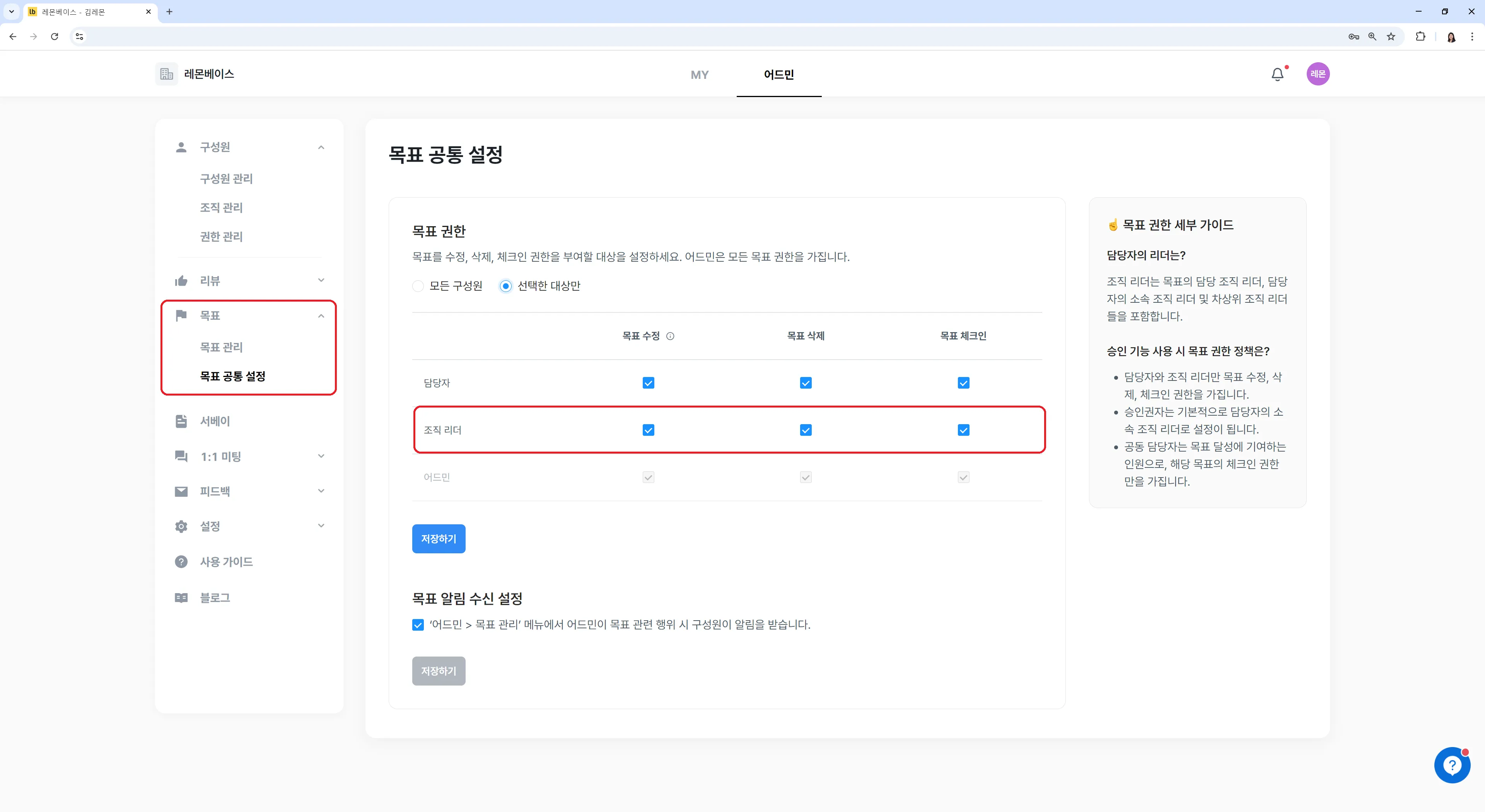Image resolution: width=1485 pixels, height=812 pixels.
Task: Expand the 1:1 미팅 section chevron
Action: point(321,456)
